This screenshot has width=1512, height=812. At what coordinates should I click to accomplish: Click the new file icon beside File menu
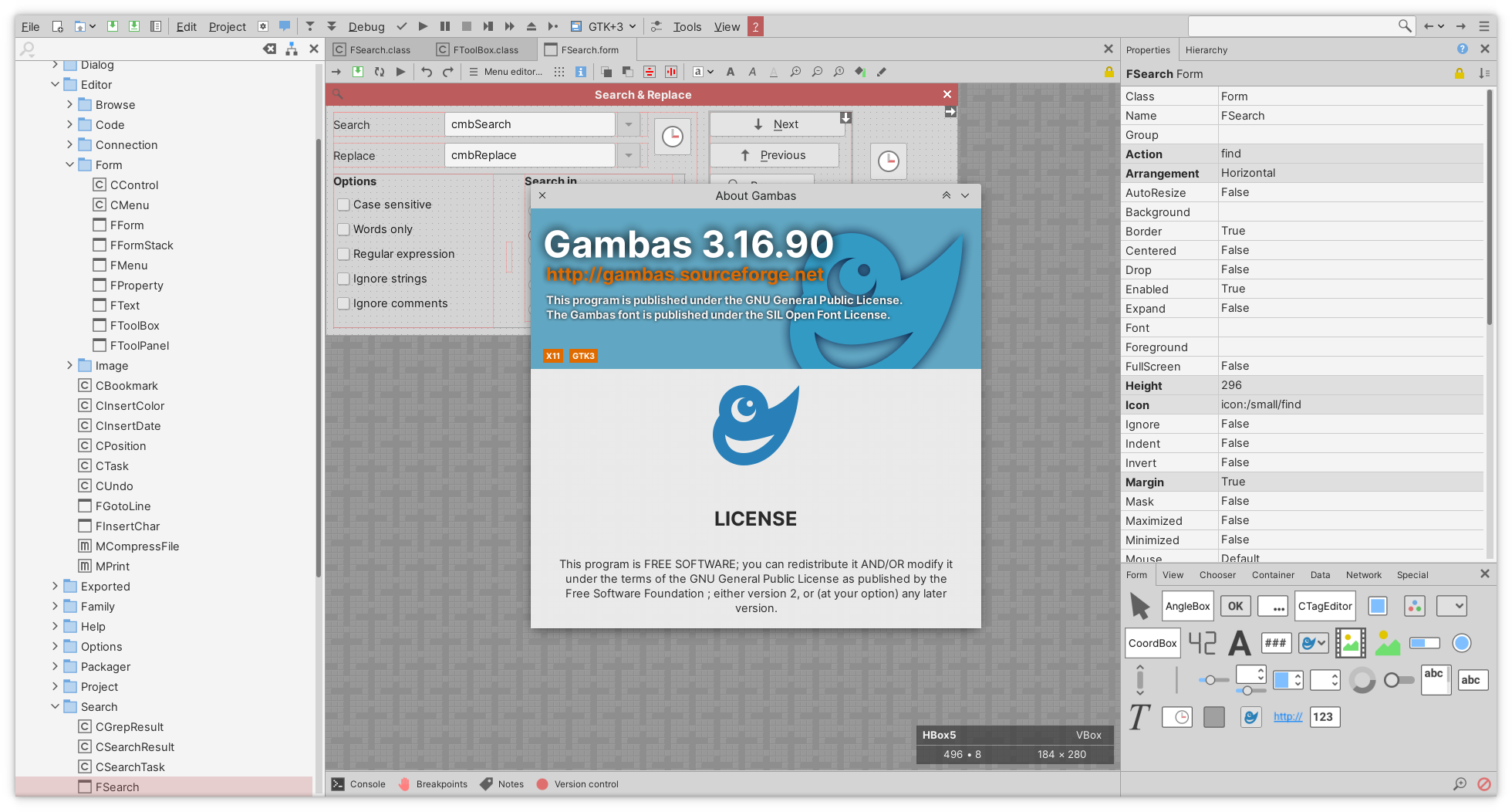click(57, 26)
